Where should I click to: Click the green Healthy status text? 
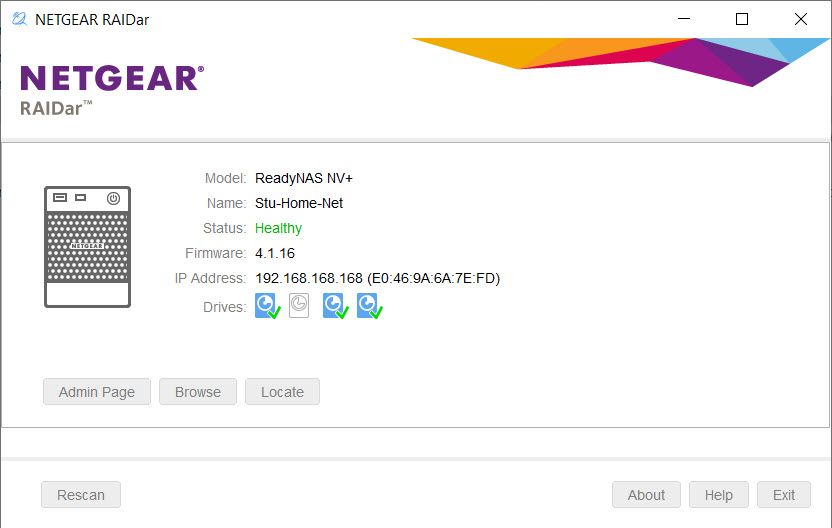click(278, 228)
